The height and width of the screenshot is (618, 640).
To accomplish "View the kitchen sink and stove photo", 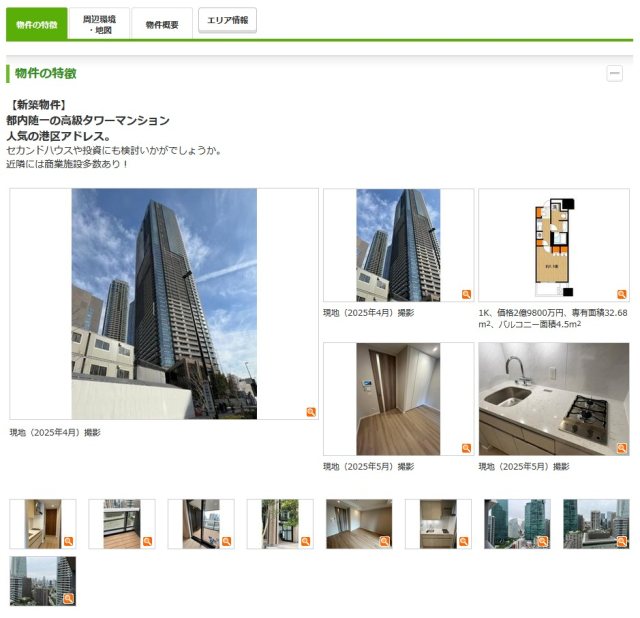I will click(x=553, y=398).
